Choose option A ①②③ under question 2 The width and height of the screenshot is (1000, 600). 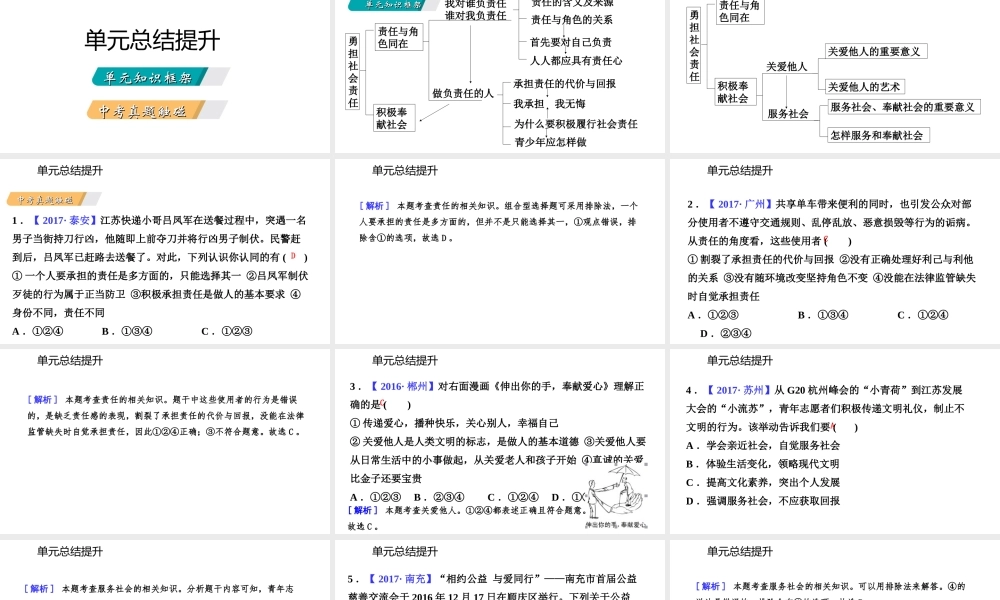click(x=713, y=314)
